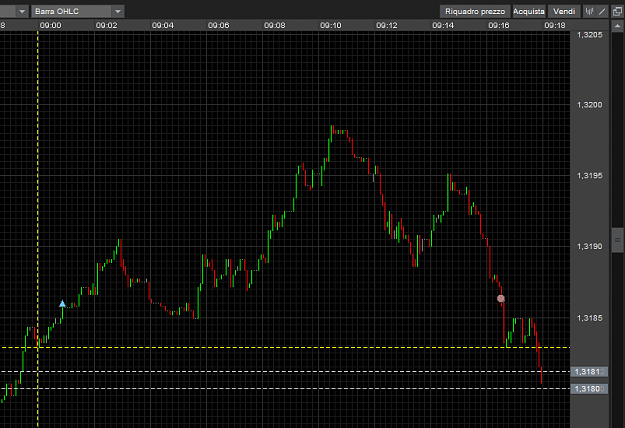Click the 09:04 time axis label
Screen dimensions: 625x428
click(163, 26)
